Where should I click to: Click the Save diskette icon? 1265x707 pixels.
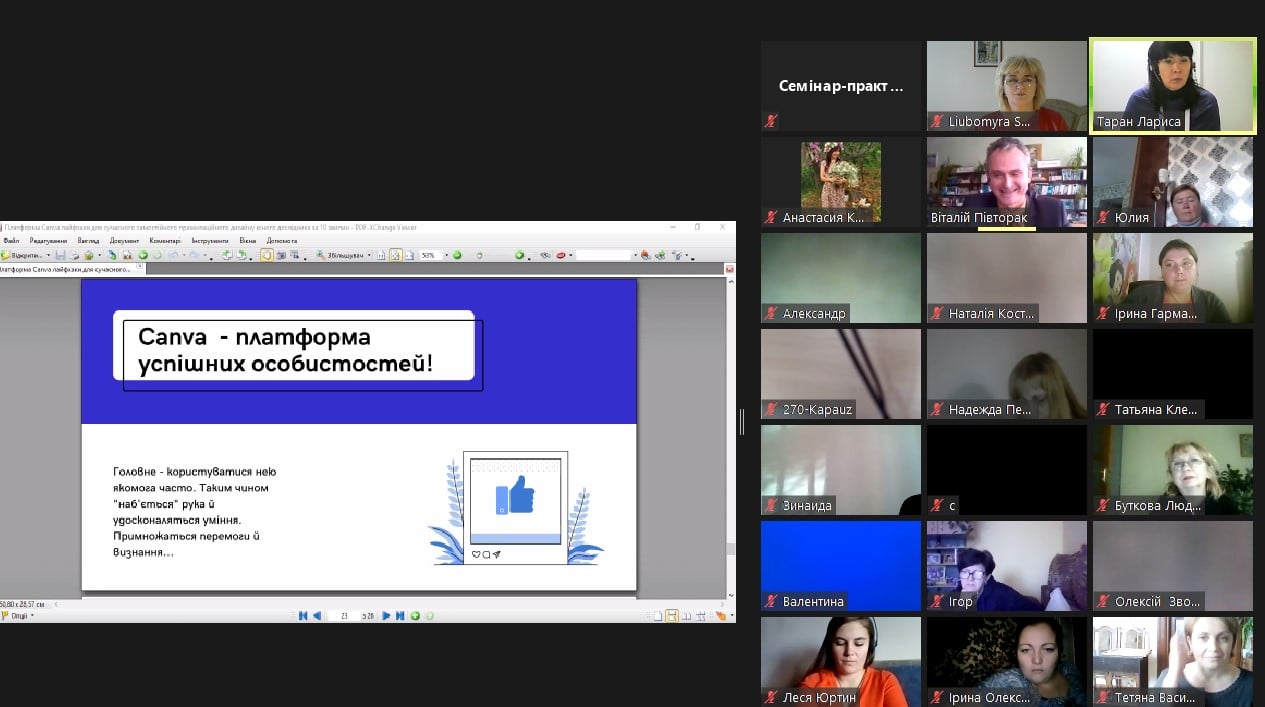coord(60,255)
